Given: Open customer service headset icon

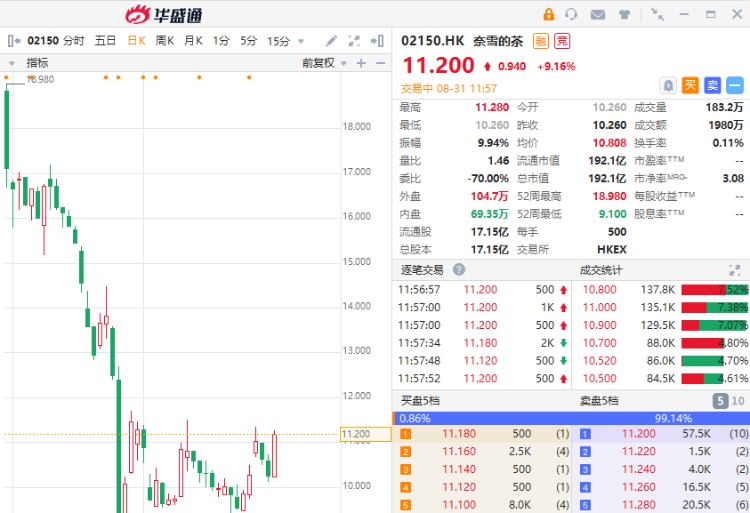Looking at the screenshot, I should point(571,14).
